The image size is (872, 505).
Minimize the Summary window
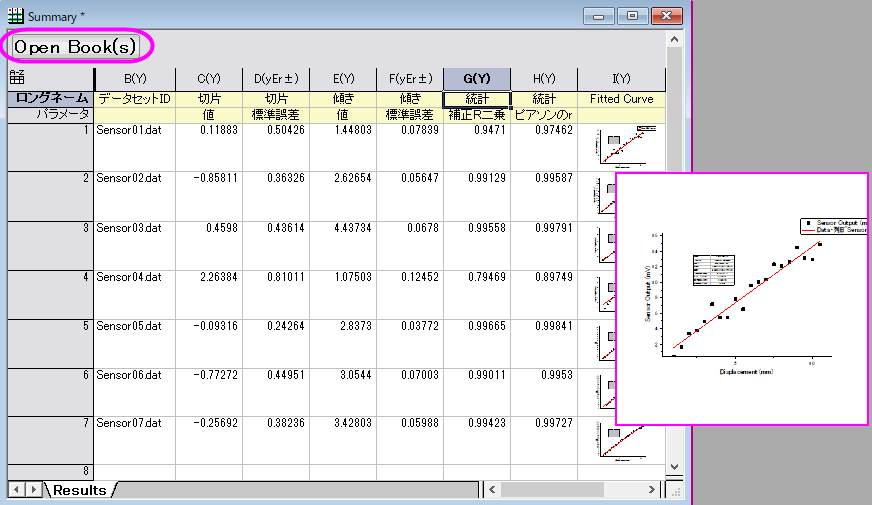tap(598, 16)
